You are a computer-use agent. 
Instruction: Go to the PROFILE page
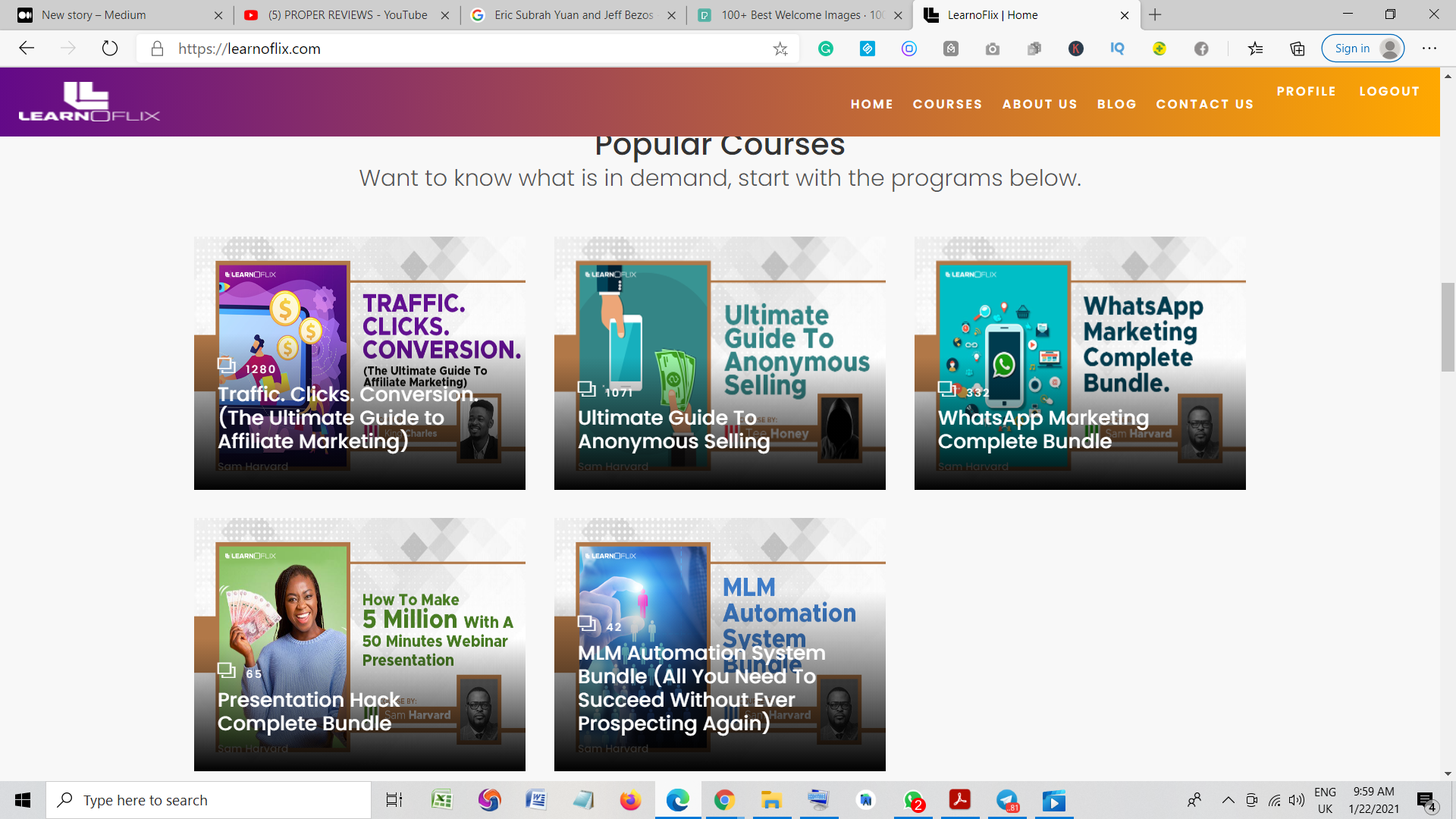coord(1307,91)
